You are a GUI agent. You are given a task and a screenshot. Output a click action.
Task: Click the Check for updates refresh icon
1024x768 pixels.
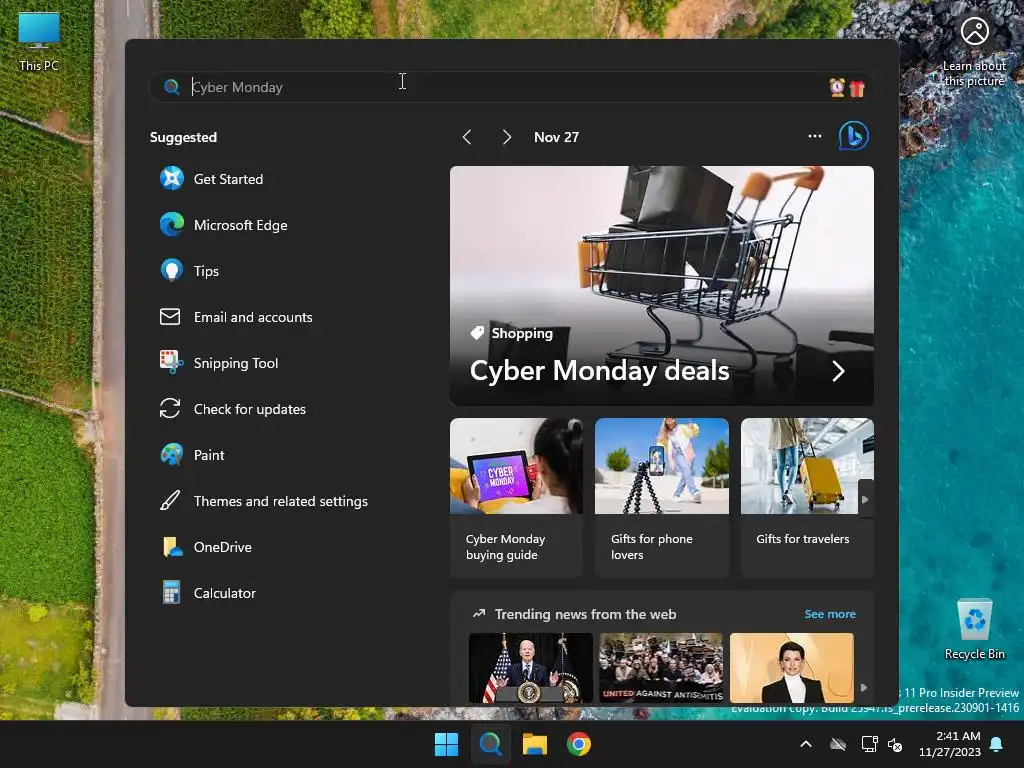pyautogui.click(x=170, y=409)
